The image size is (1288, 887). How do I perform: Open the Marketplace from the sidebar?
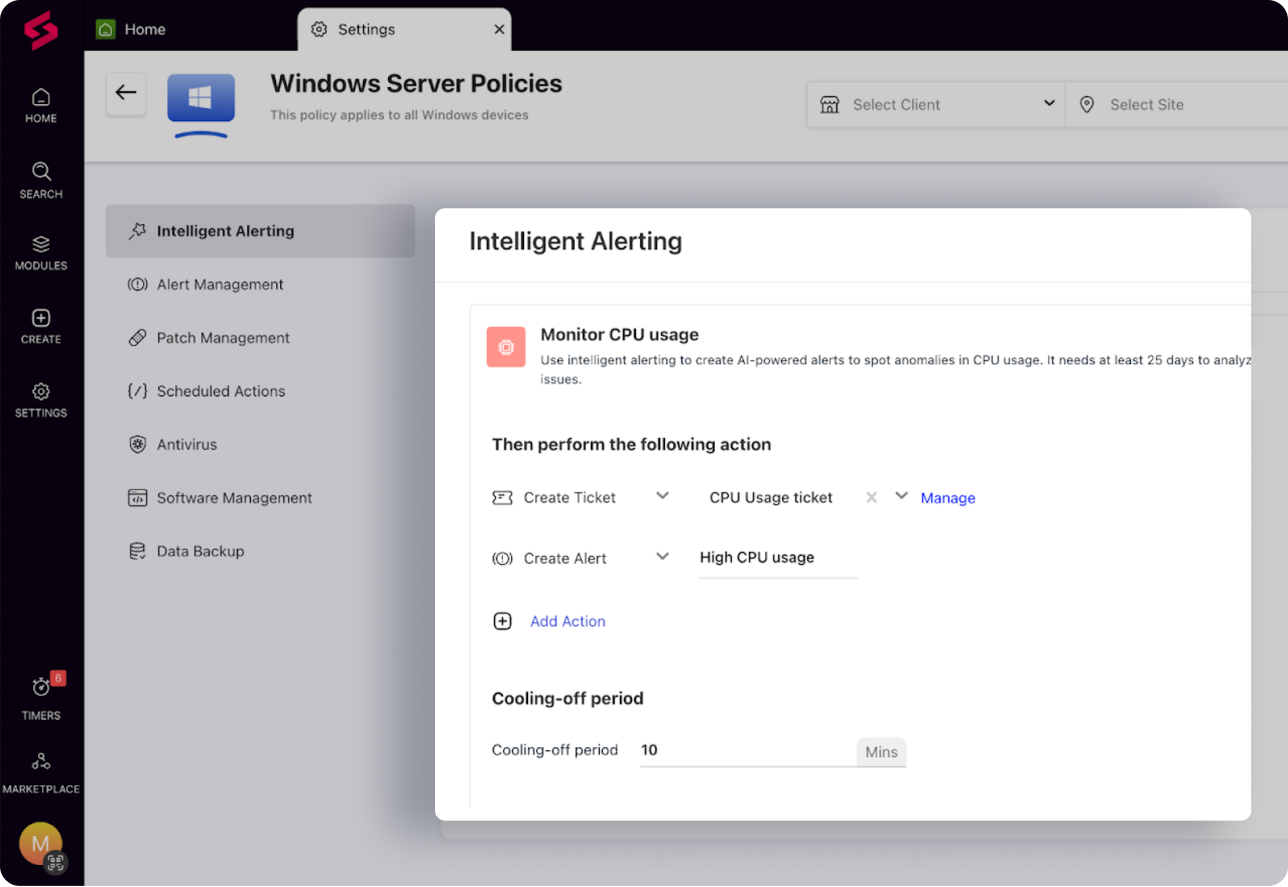40,770
